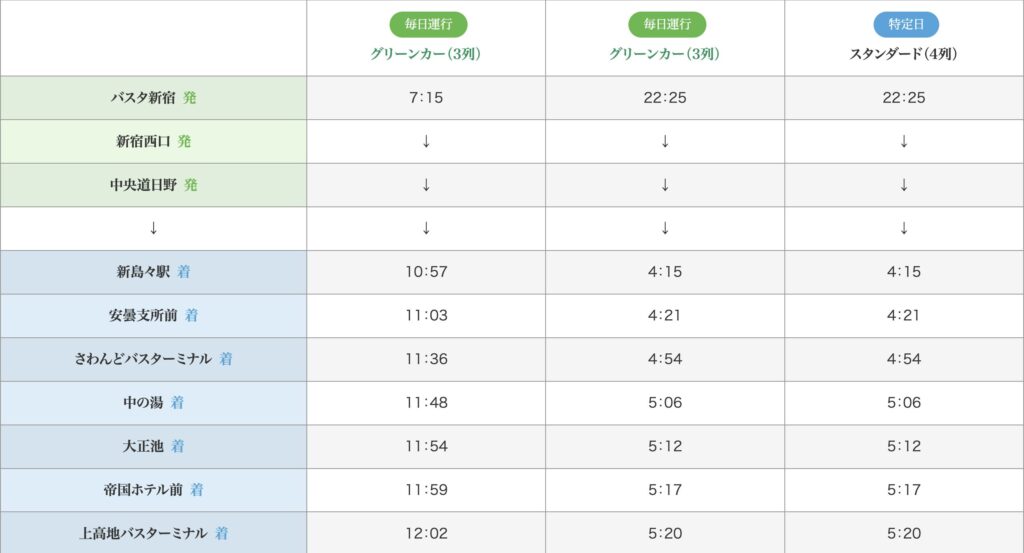Click the 上高地バスターミナル 着 row label

[x=153, y=533]
